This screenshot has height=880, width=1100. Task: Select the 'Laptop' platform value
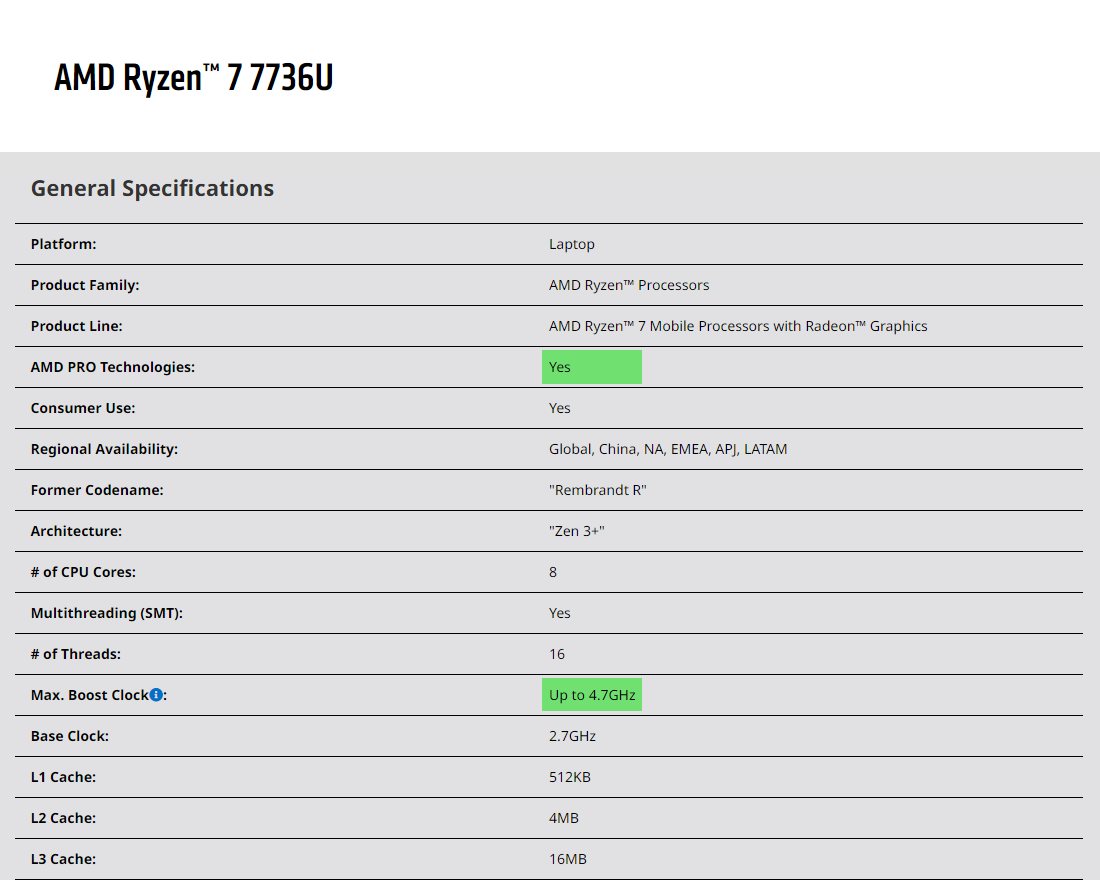[x=572, y=244]
